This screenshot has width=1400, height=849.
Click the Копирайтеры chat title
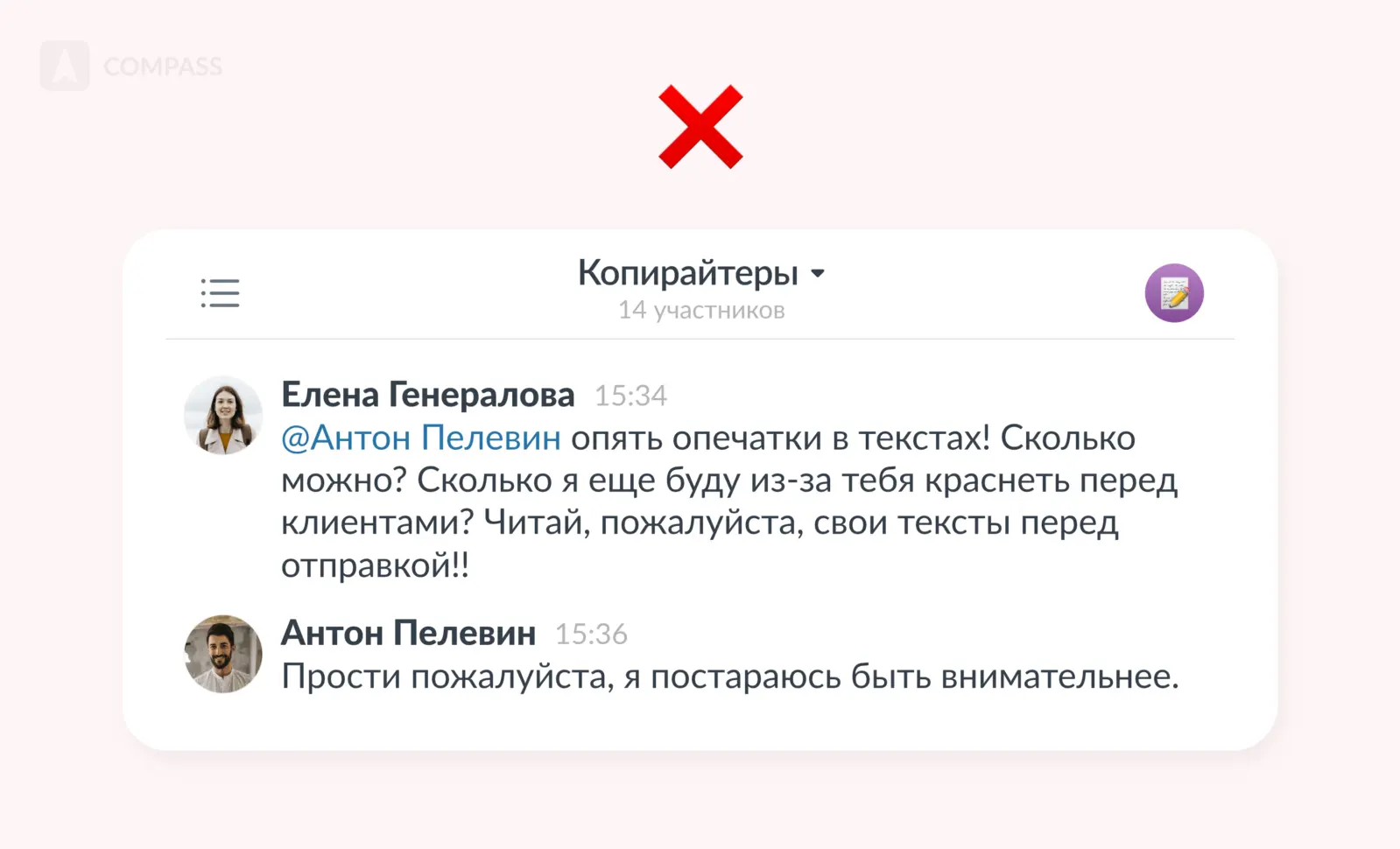tap(687, 273)
